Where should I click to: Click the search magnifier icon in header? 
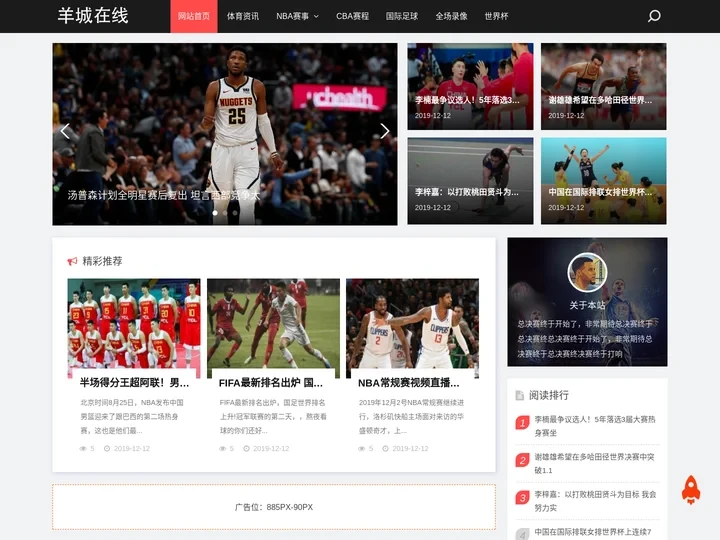click(x=654, y=16)
